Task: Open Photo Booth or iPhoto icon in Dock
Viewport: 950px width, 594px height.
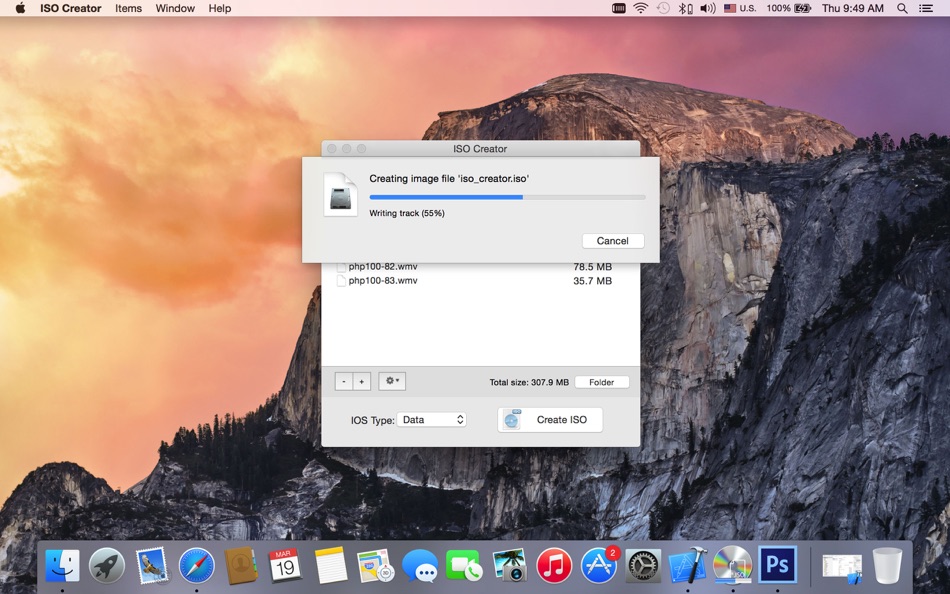Action: click(x=509, y=566)
